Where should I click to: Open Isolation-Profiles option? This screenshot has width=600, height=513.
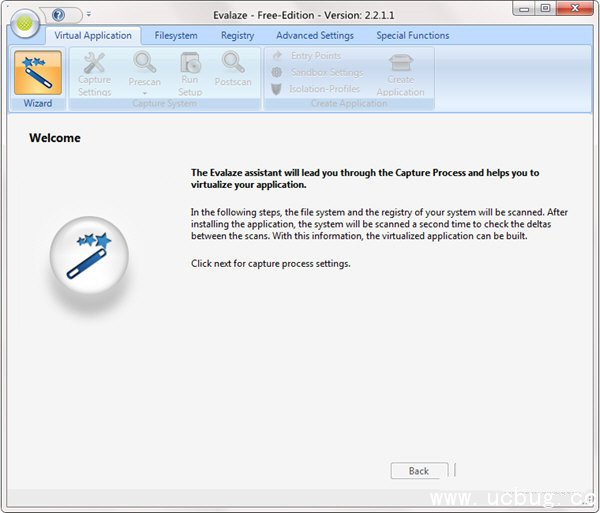tap(315, 89)
